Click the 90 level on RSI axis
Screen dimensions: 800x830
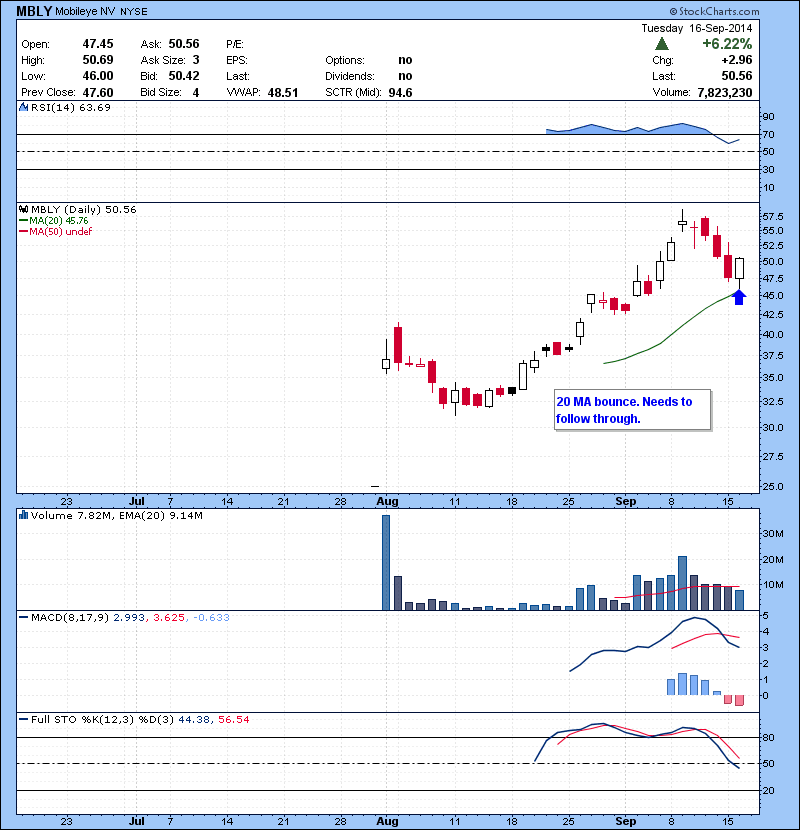pyautogui.click(x=768, y=117)
